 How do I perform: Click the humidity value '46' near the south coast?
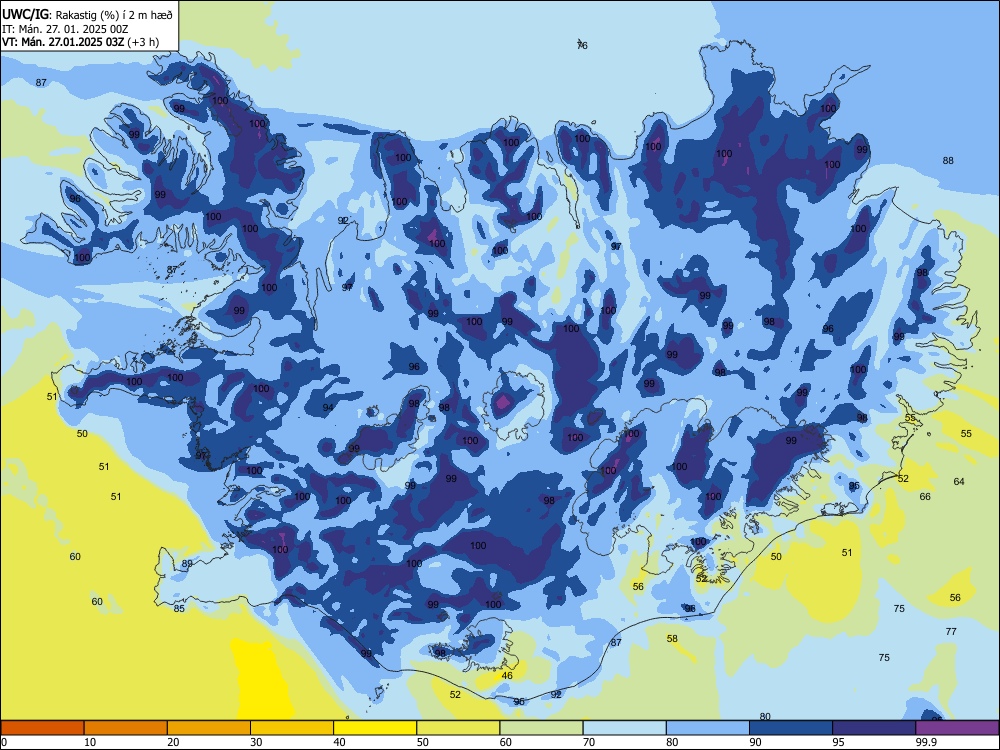(x=507, y=675)
